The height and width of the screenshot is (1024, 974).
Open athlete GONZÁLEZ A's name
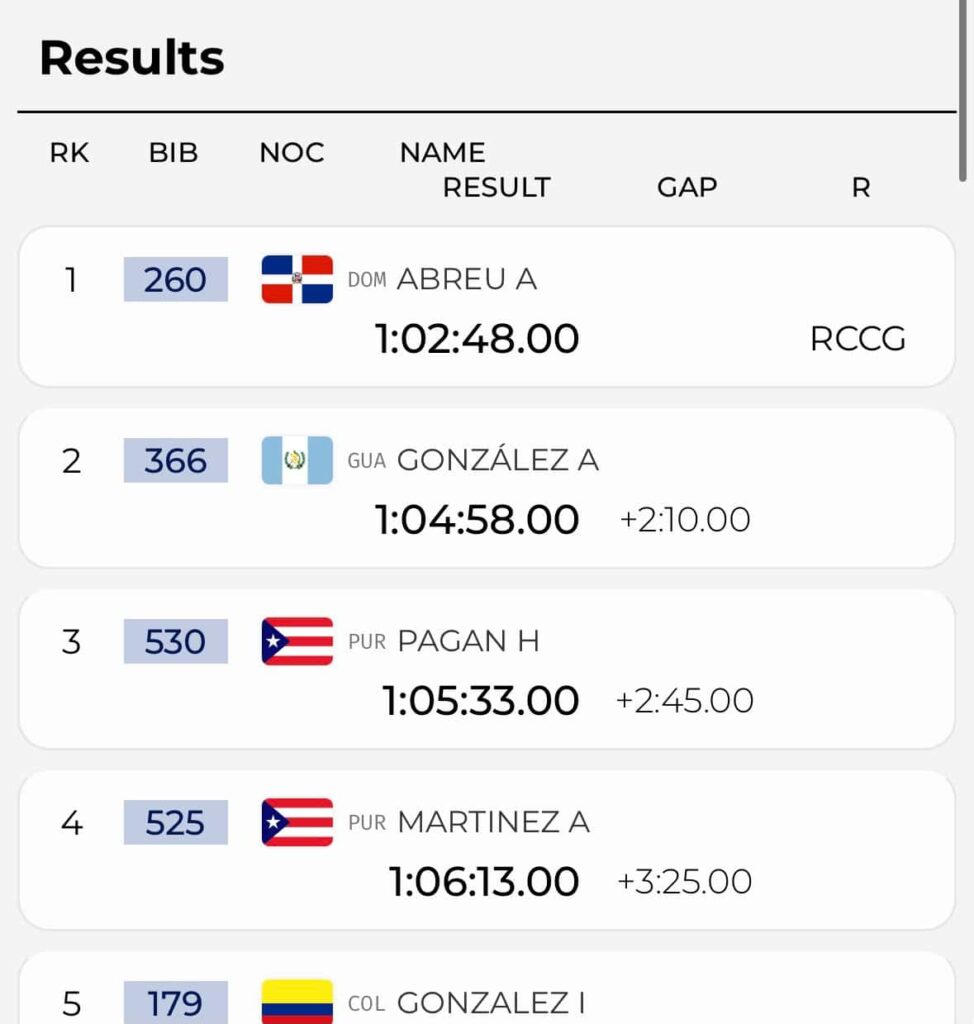click(x=498, y=459)
